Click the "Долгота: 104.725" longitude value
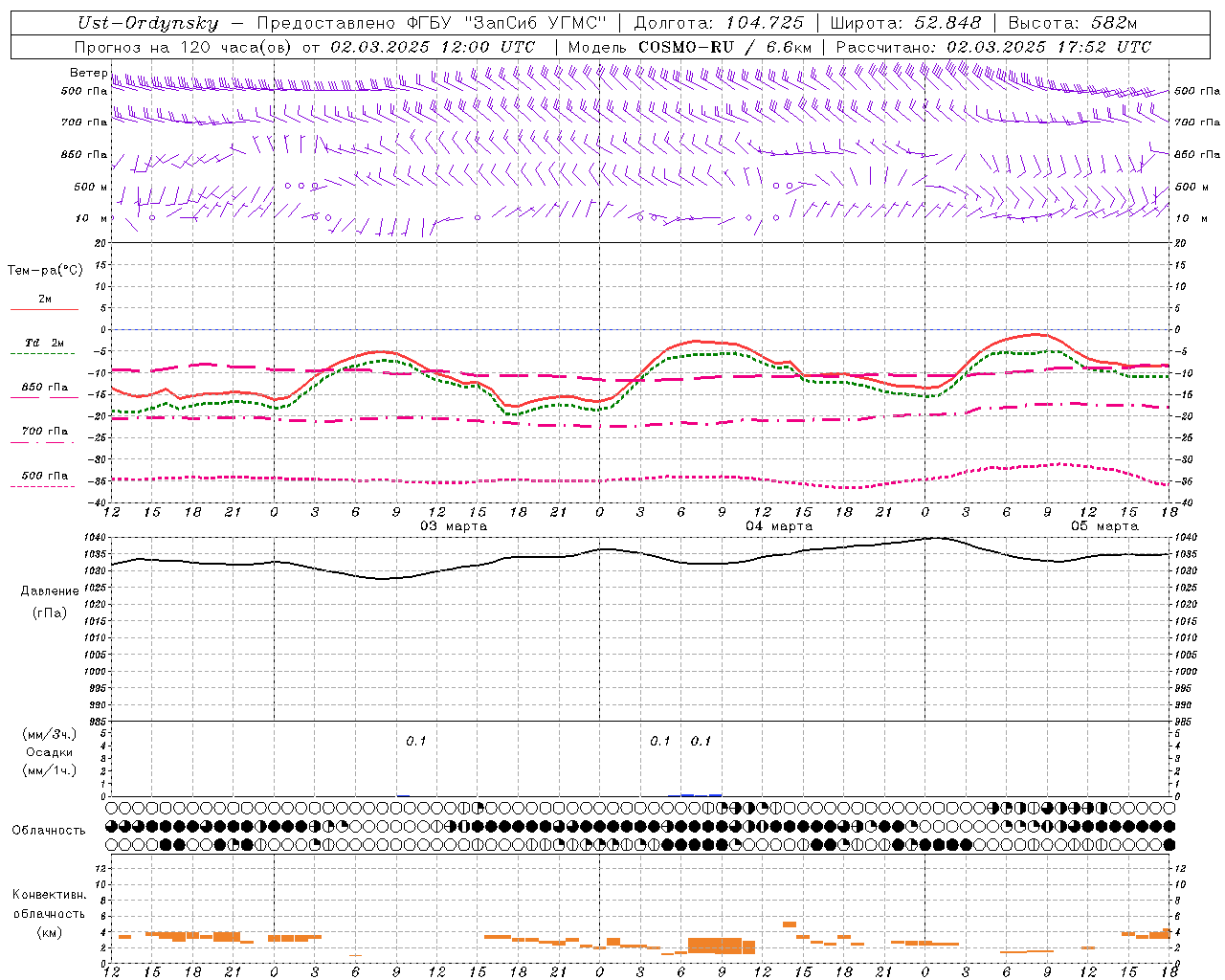Screen dimensions: 1225x980 (719, 23)
